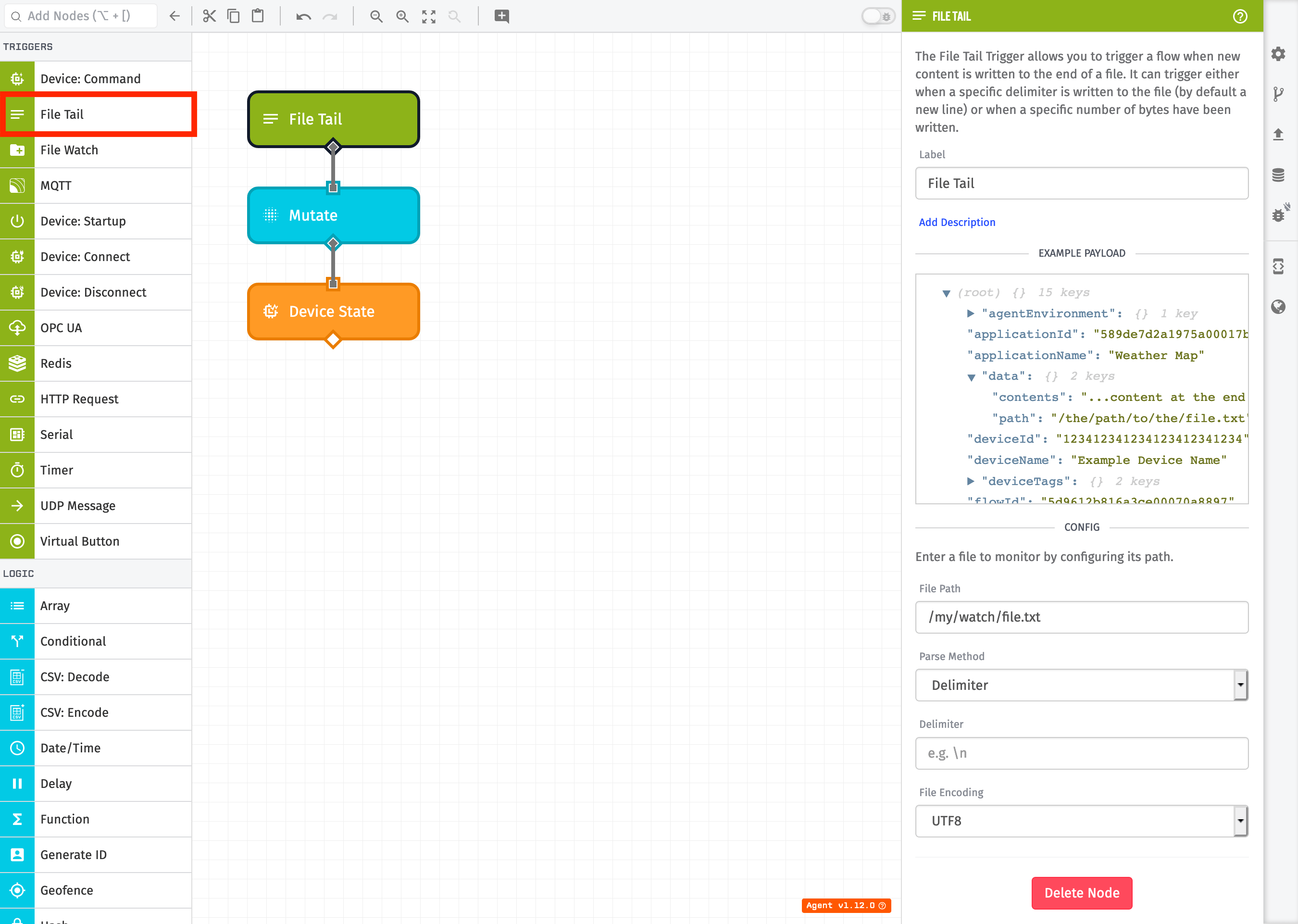Open the globals globe icon
1298x924 pixels.
[x=1278, y=307]
